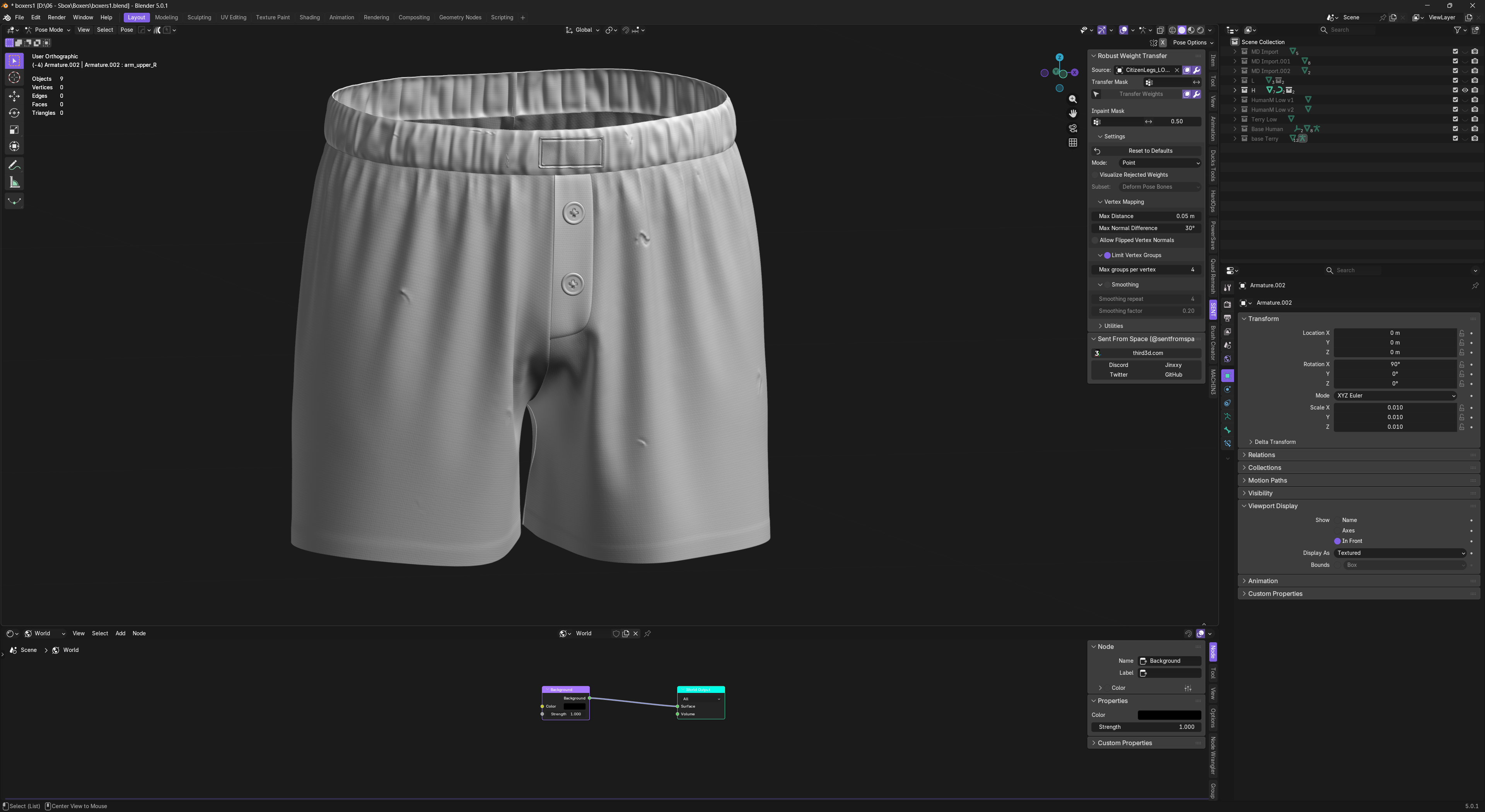The width and height of the screenshot is (1485, 812).
Task: Expand the Utilities section
Action: pyautogui.click(x=1113, y=326)
